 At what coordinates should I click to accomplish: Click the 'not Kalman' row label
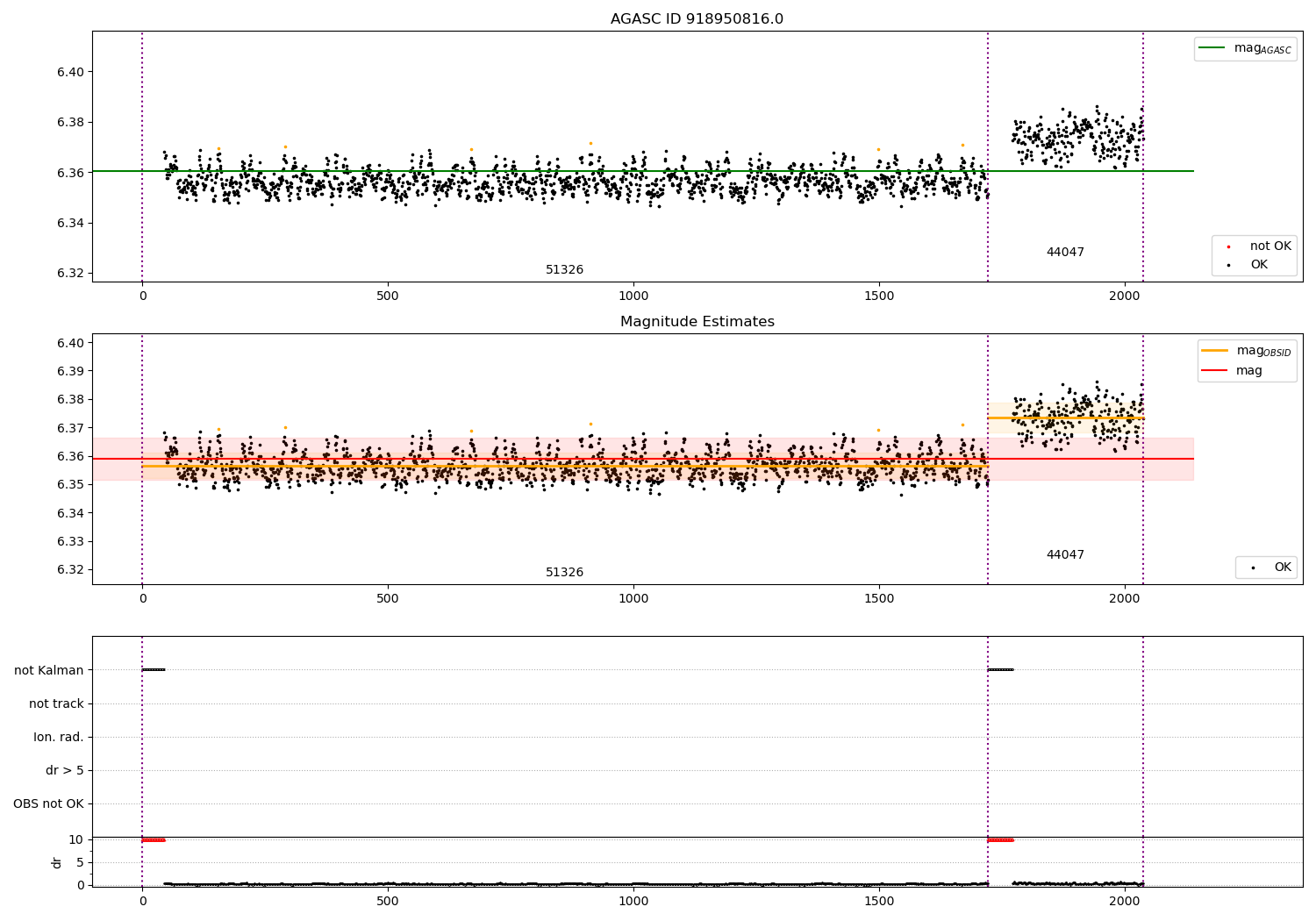[x=49, y=670]
